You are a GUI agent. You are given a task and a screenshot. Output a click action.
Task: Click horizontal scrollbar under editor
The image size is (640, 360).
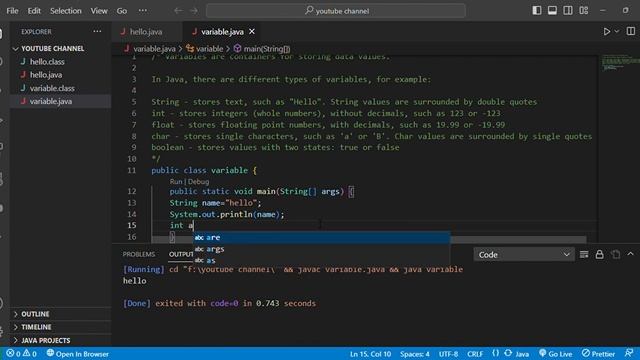(369, 240)
